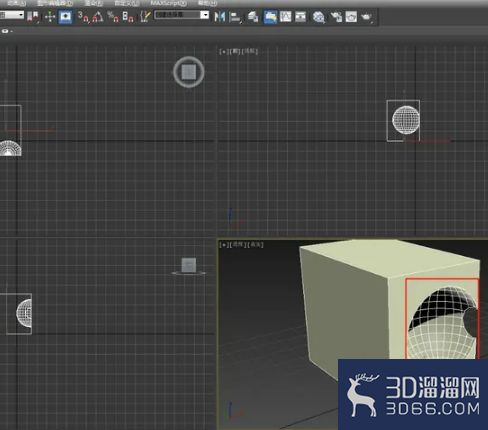
Task: Open the Curve Editor
Action: (x=285, y=16)
